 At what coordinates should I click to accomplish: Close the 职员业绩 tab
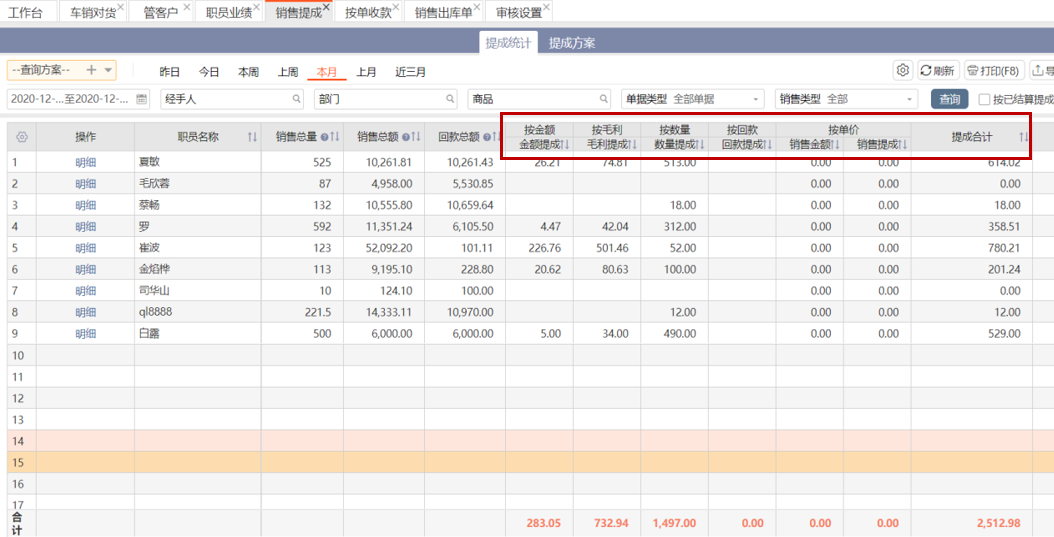pyautogui.click(x=256, y=7)
